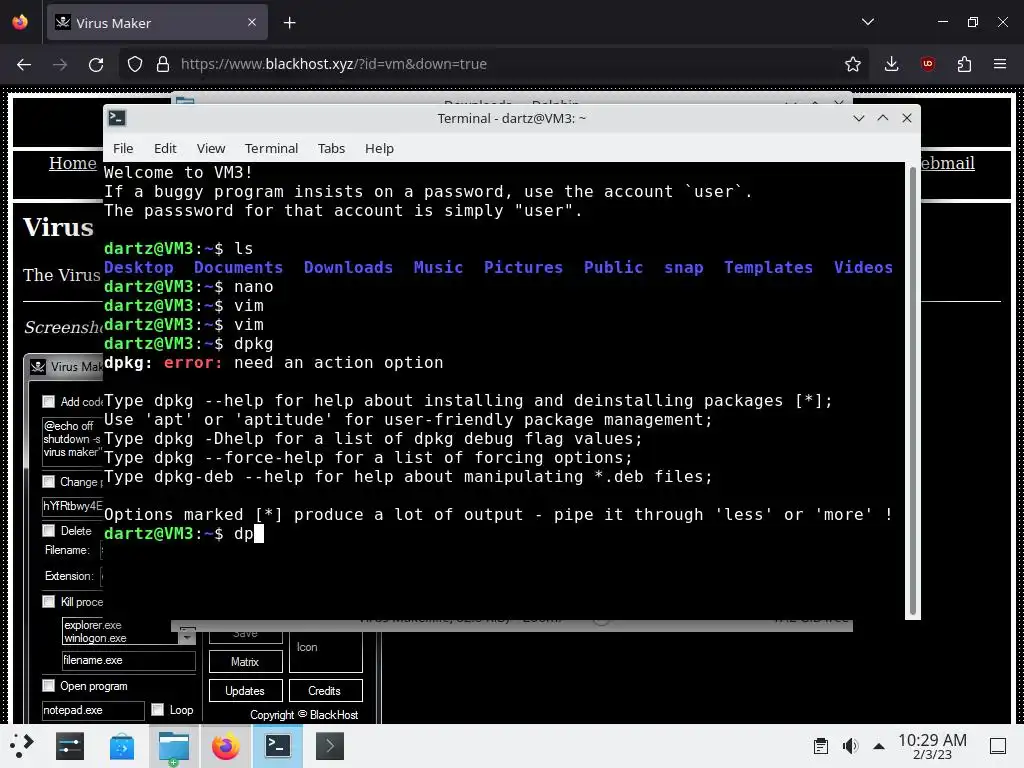Click the notepad.exe input field
The height and width of the screenshot is (768, 1024).
pyautogui.click(x=93, y=710)
